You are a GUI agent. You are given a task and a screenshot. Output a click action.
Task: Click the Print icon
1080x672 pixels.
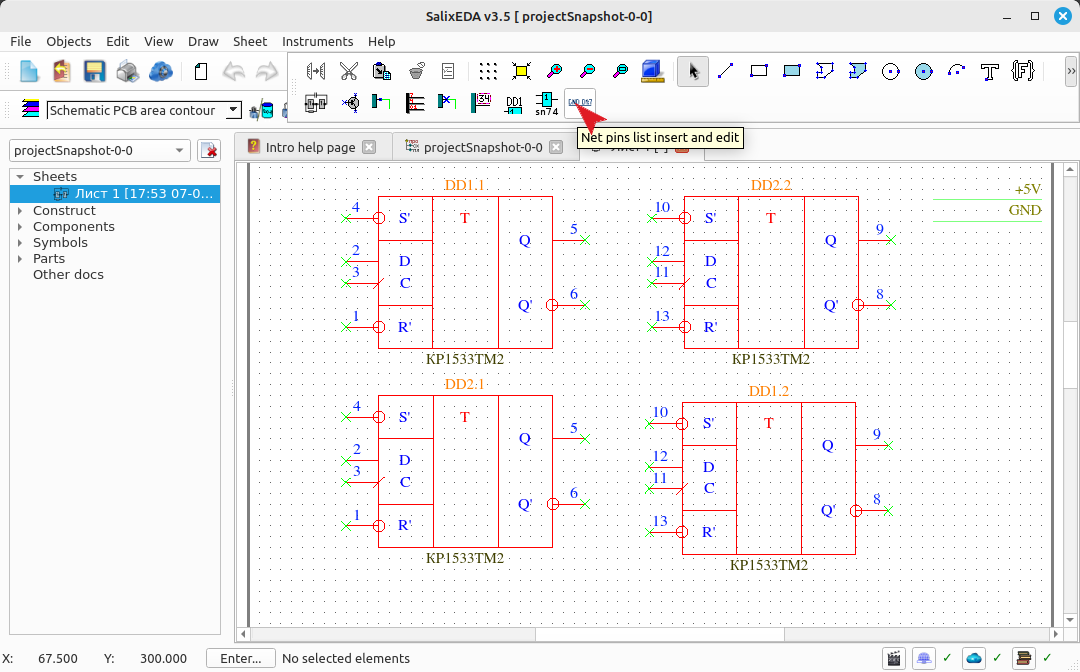(127, 71)
